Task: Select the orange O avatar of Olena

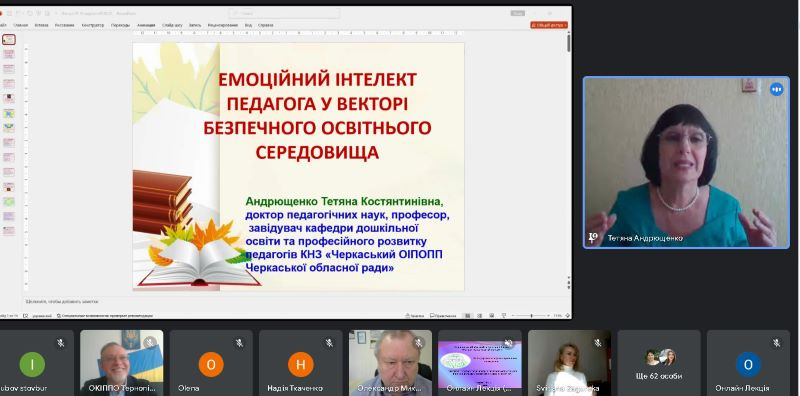Action: point(211,365)
